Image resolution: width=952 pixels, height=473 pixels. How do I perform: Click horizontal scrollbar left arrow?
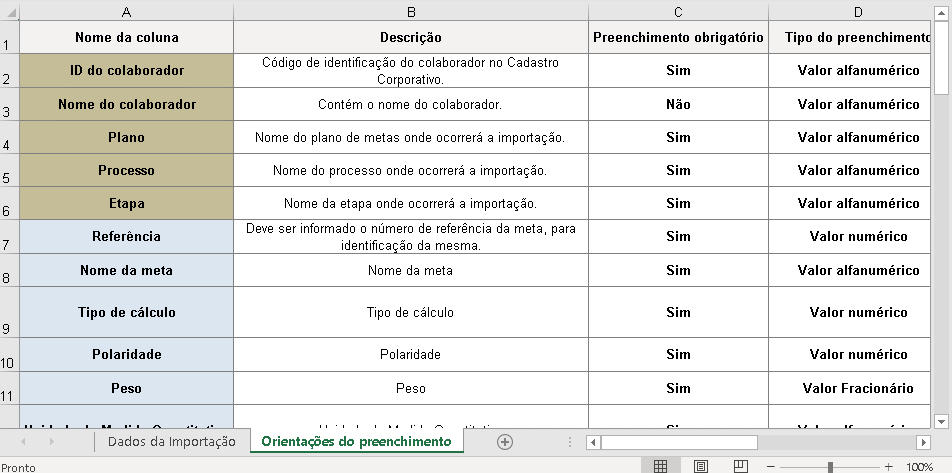[x=593, y=442]
